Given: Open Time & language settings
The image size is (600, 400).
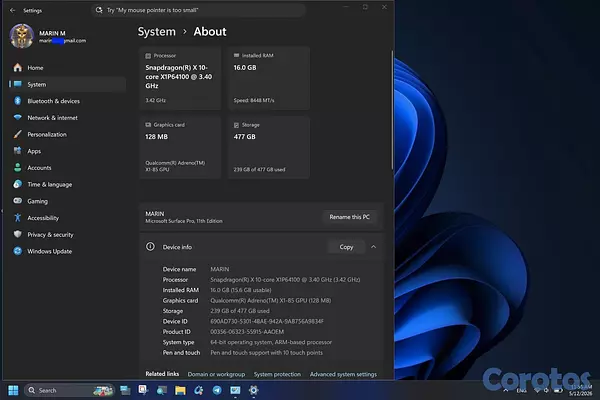Looking at the screenshot, I should 67,184.
